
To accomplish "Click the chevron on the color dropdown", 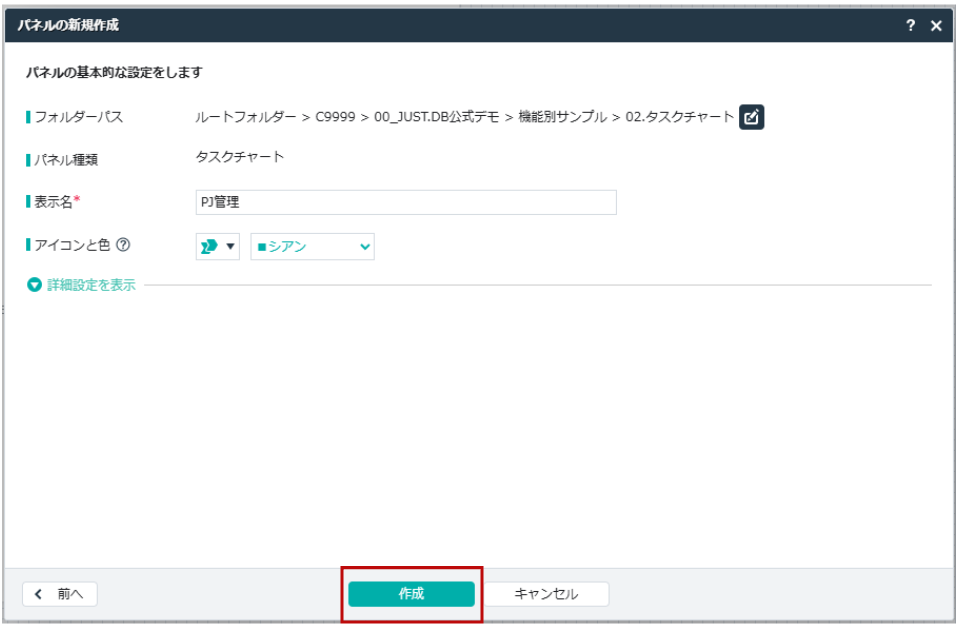I will (x=364, y=246).
